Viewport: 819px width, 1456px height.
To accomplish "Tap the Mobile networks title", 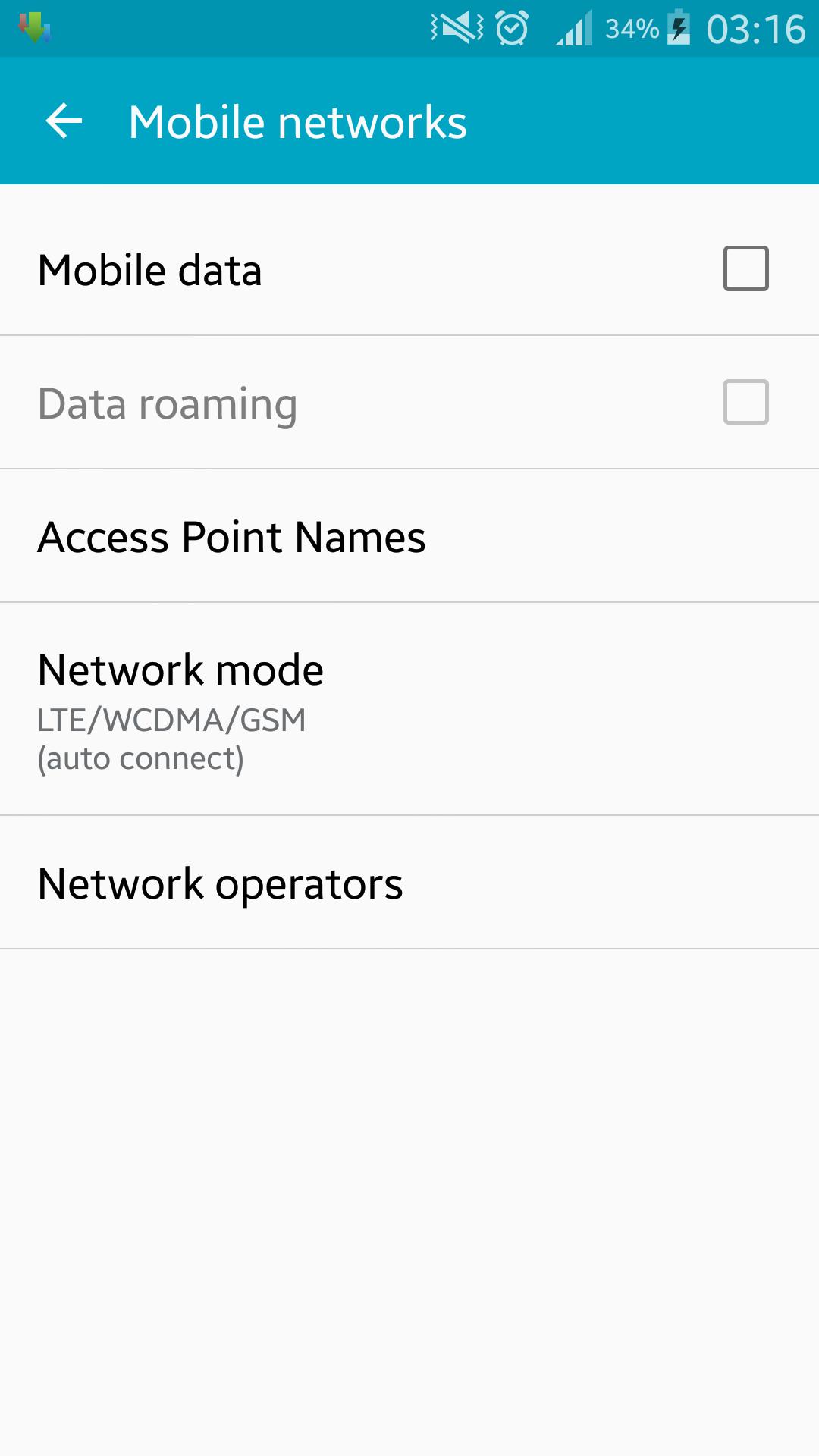I will pyautogui.click(x=297, y=122).
